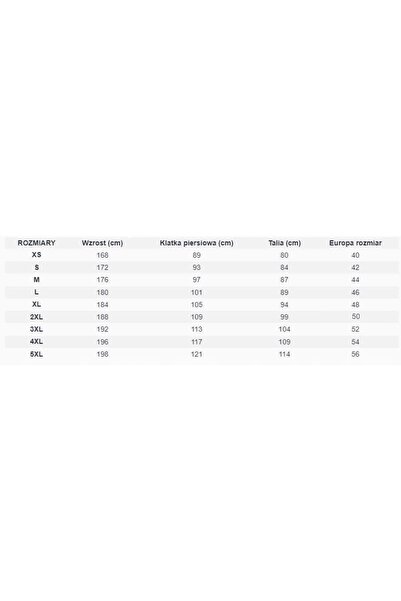Click the chest value 101
The height and width of the screenshot is (601, 401).
[196, 292]
